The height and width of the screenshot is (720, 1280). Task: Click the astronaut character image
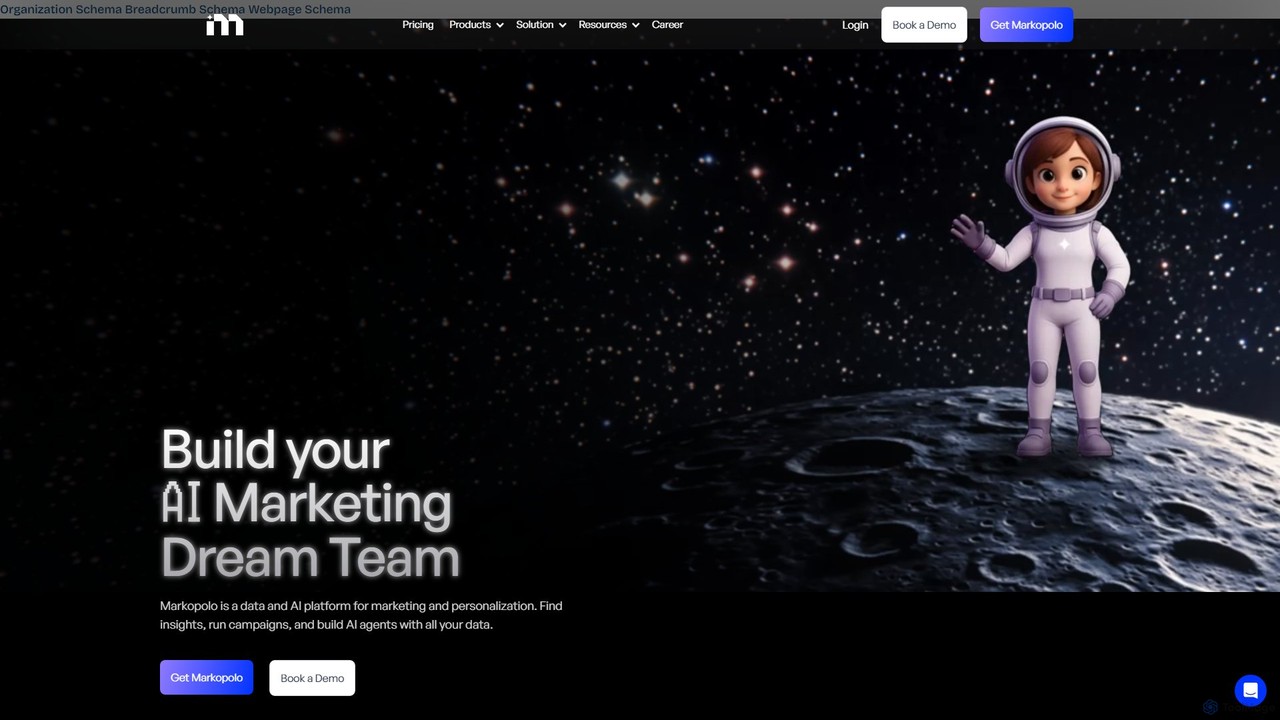(x=1043, y=288)
